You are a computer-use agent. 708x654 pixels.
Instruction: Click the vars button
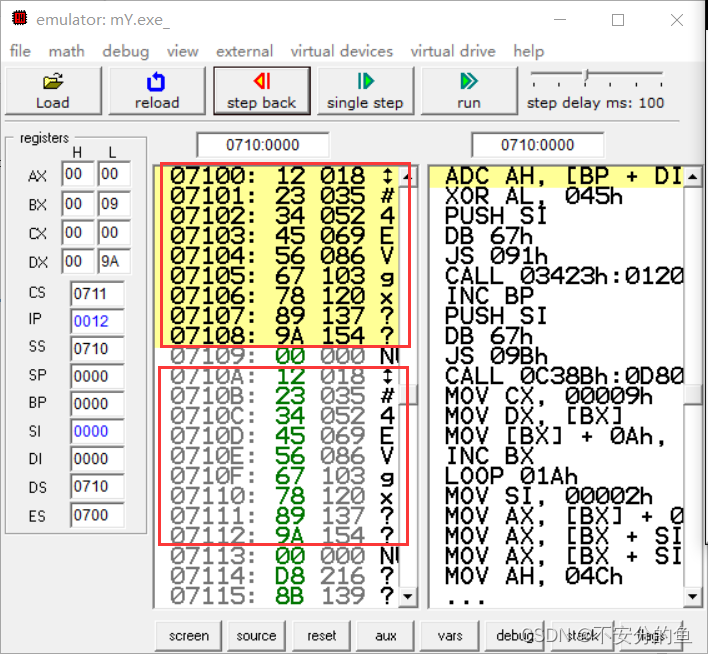point(450,636)
